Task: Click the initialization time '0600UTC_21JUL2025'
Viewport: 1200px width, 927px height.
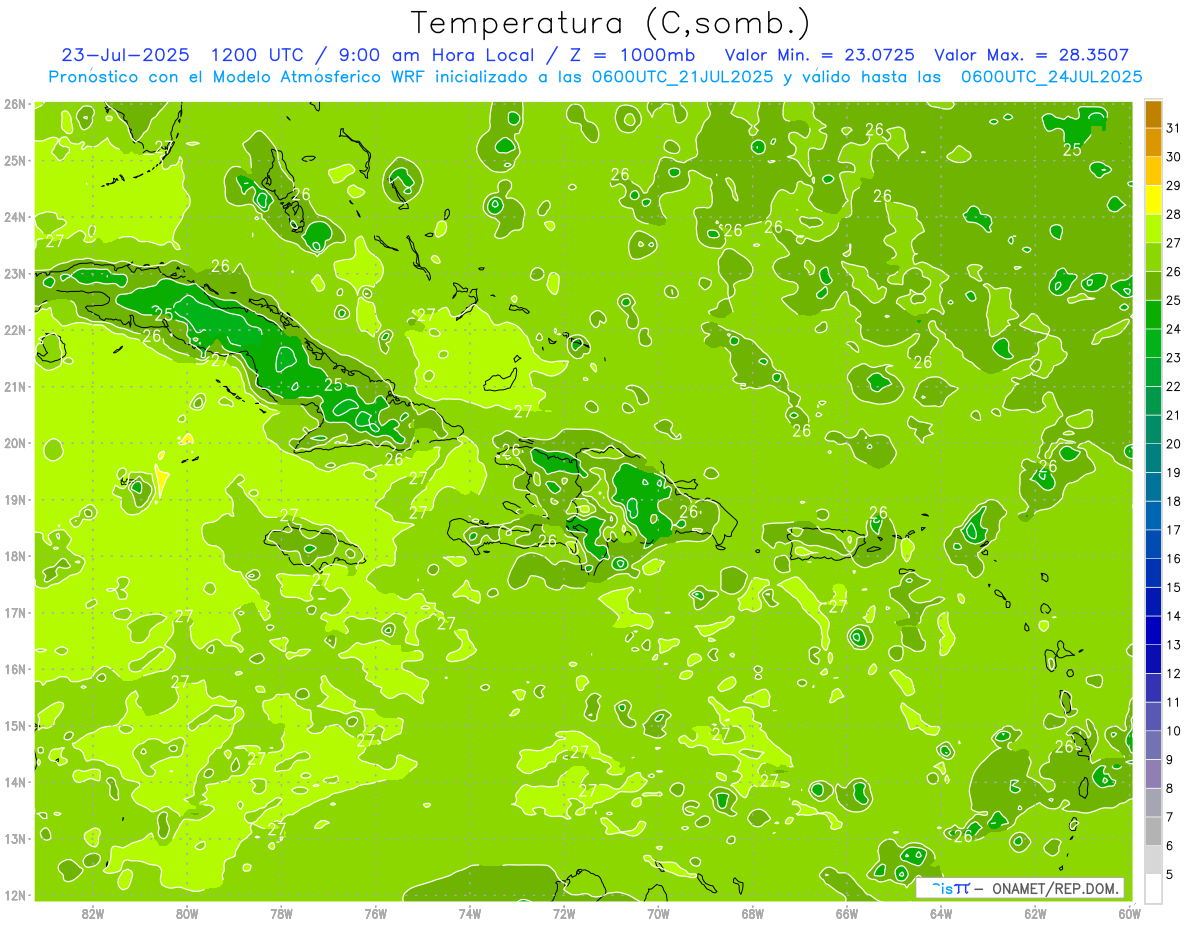Action: 682,76
